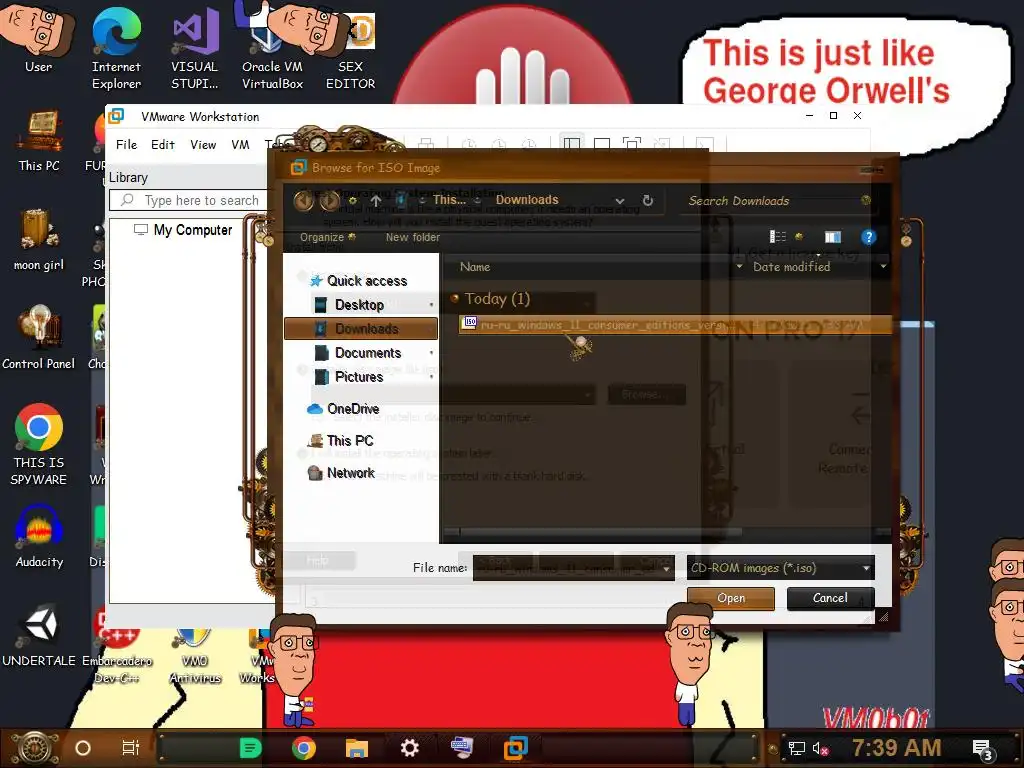1024x768 pixels.
Task: Open Pictures in the navigation pane
Action: pos(359,377)
